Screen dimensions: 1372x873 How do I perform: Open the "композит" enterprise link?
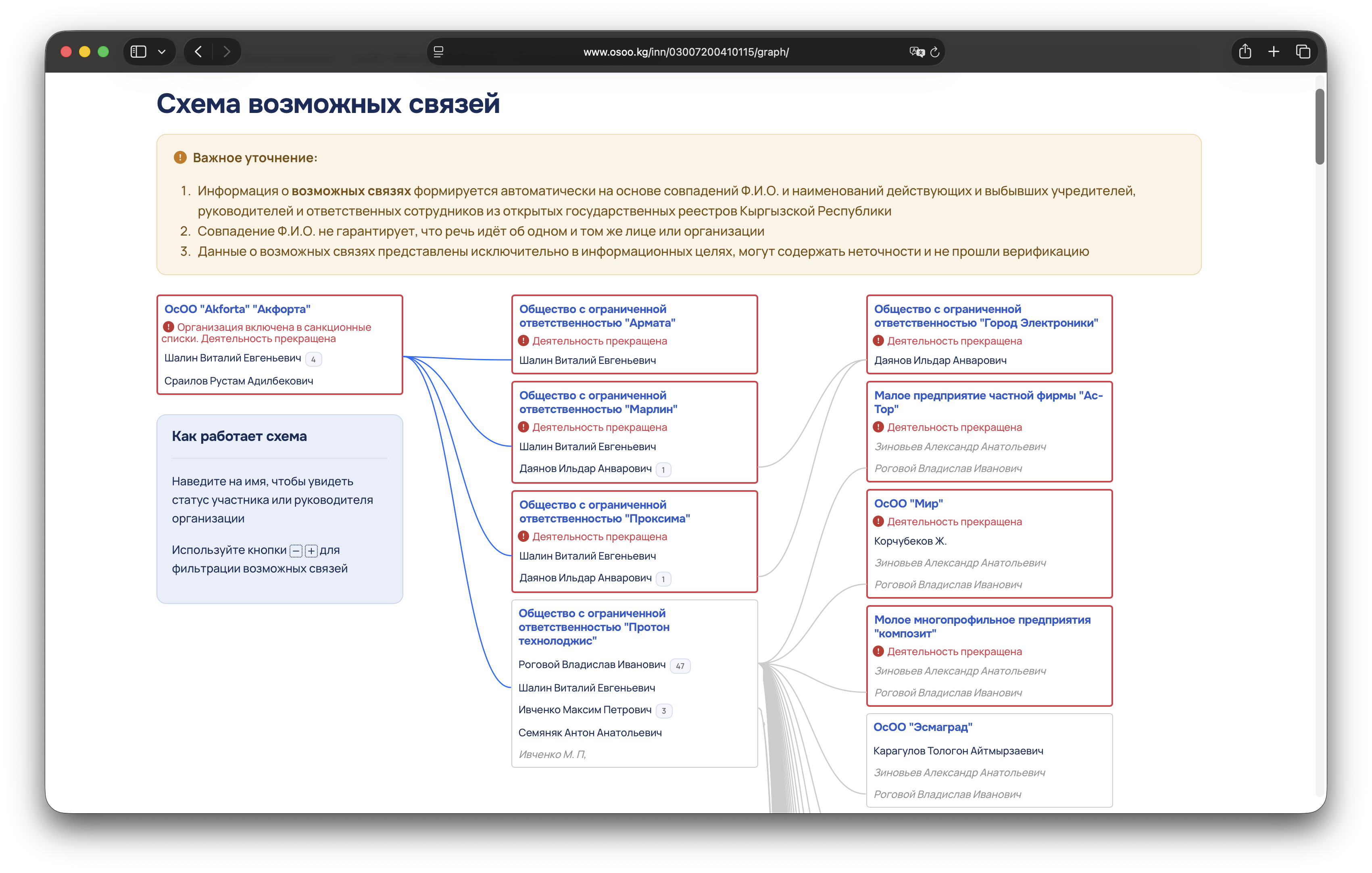coord(982,626)
